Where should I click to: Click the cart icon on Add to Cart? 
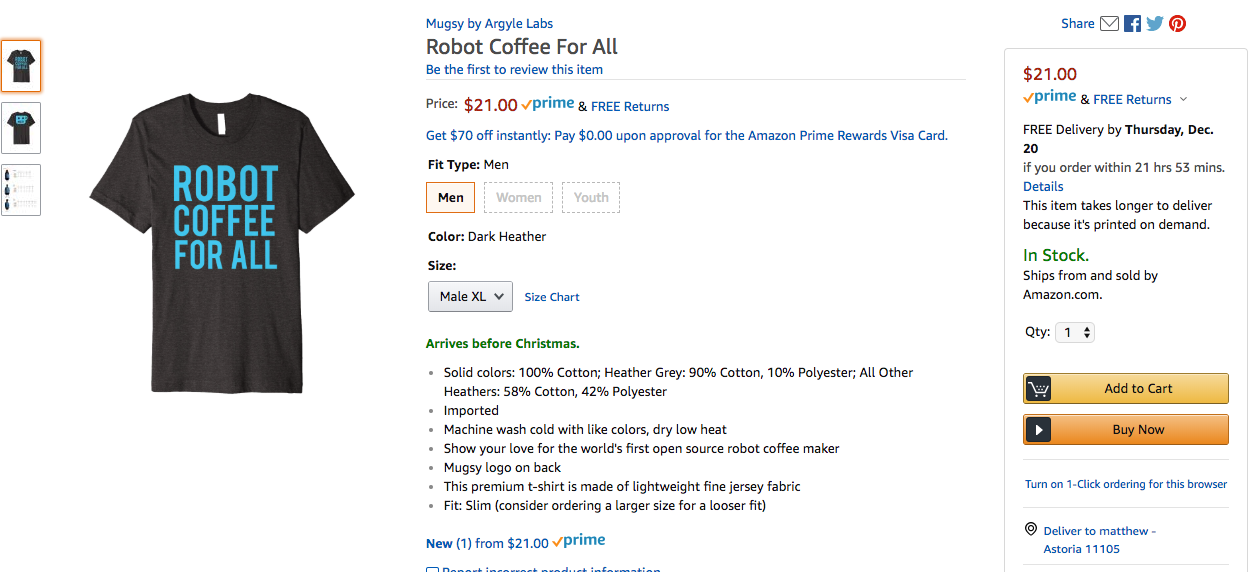pos(1038,389)
